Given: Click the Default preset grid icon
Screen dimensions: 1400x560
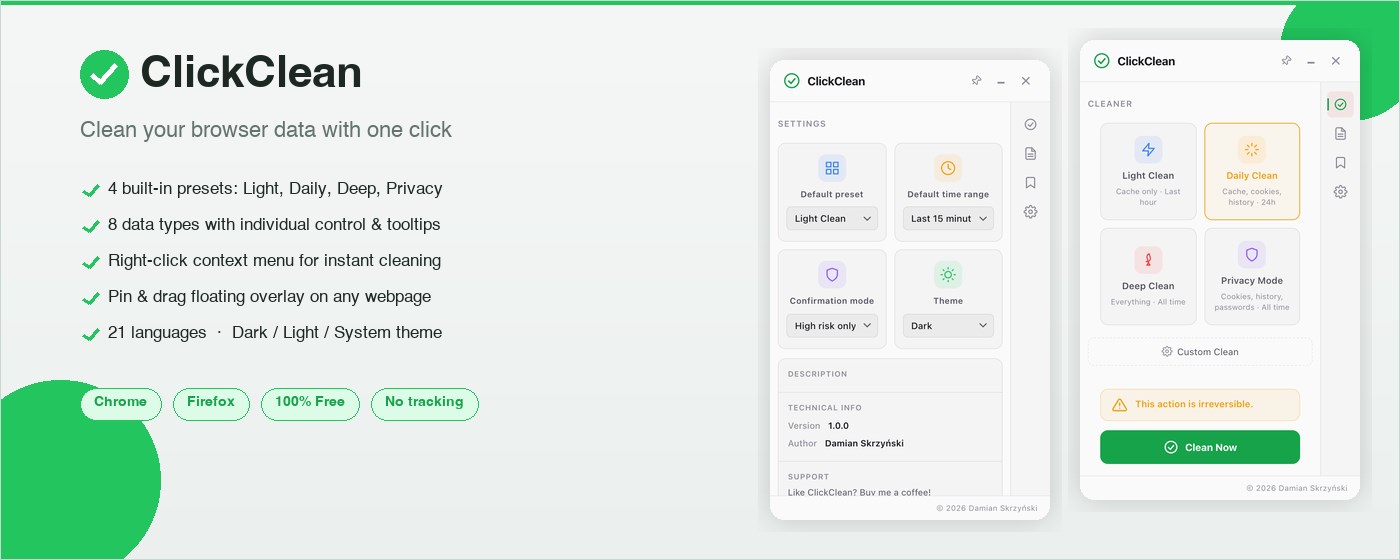Looking at the screenshot, I should [832, 168].
